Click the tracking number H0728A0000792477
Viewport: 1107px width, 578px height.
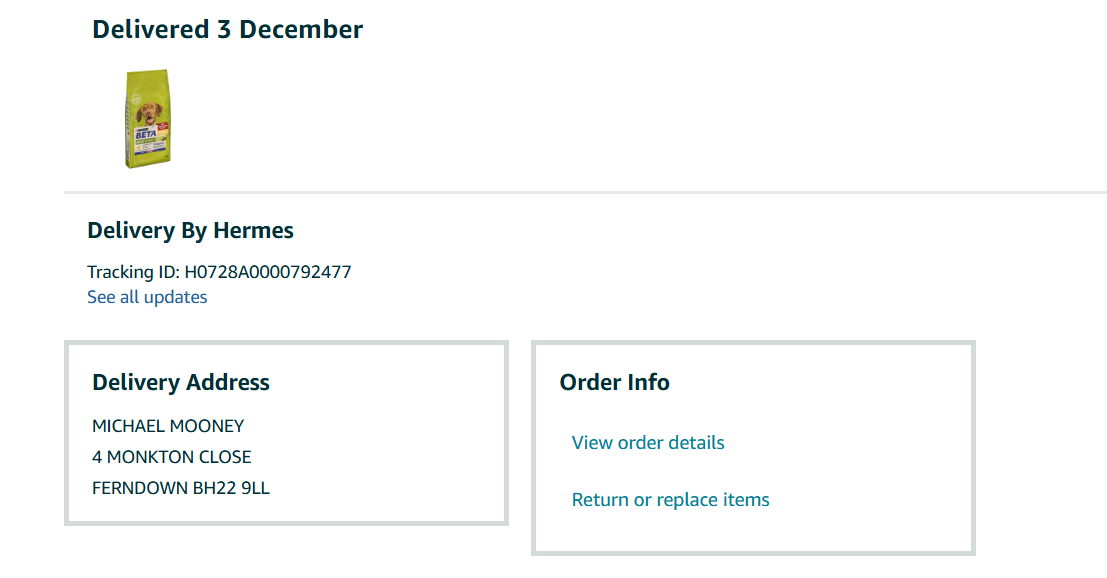point(268,272)
